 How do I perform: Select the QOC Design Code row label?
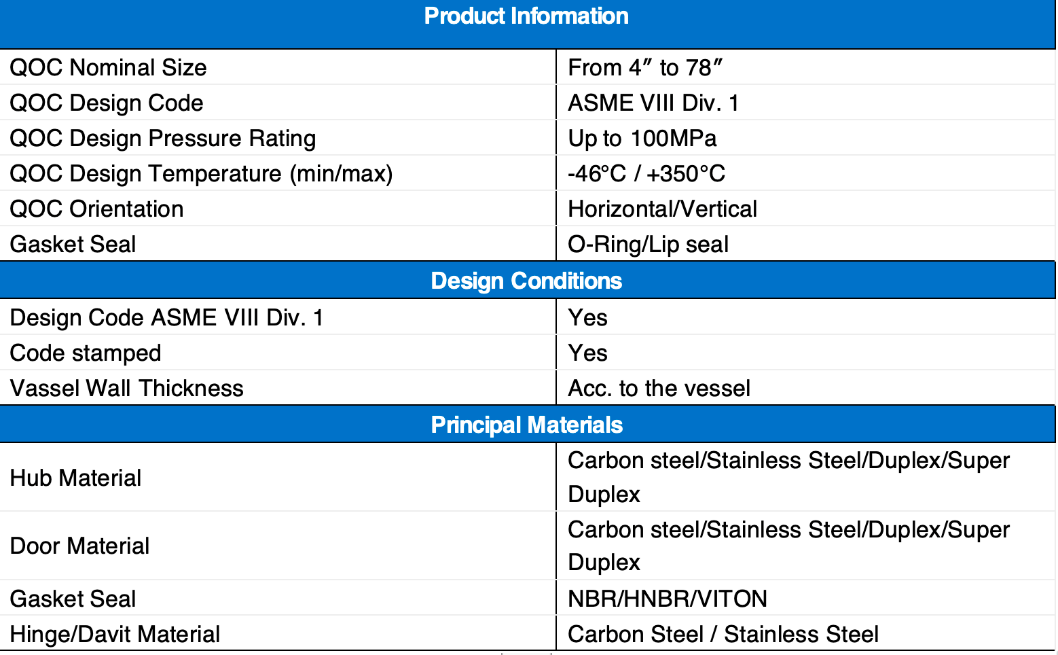coord(107,103)
